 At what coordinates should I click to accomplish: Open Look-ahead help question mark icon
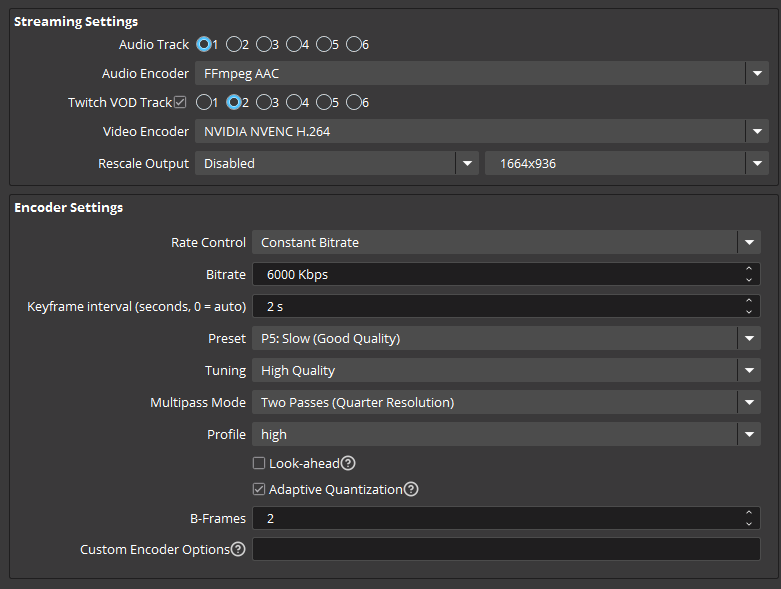(348, 463)
